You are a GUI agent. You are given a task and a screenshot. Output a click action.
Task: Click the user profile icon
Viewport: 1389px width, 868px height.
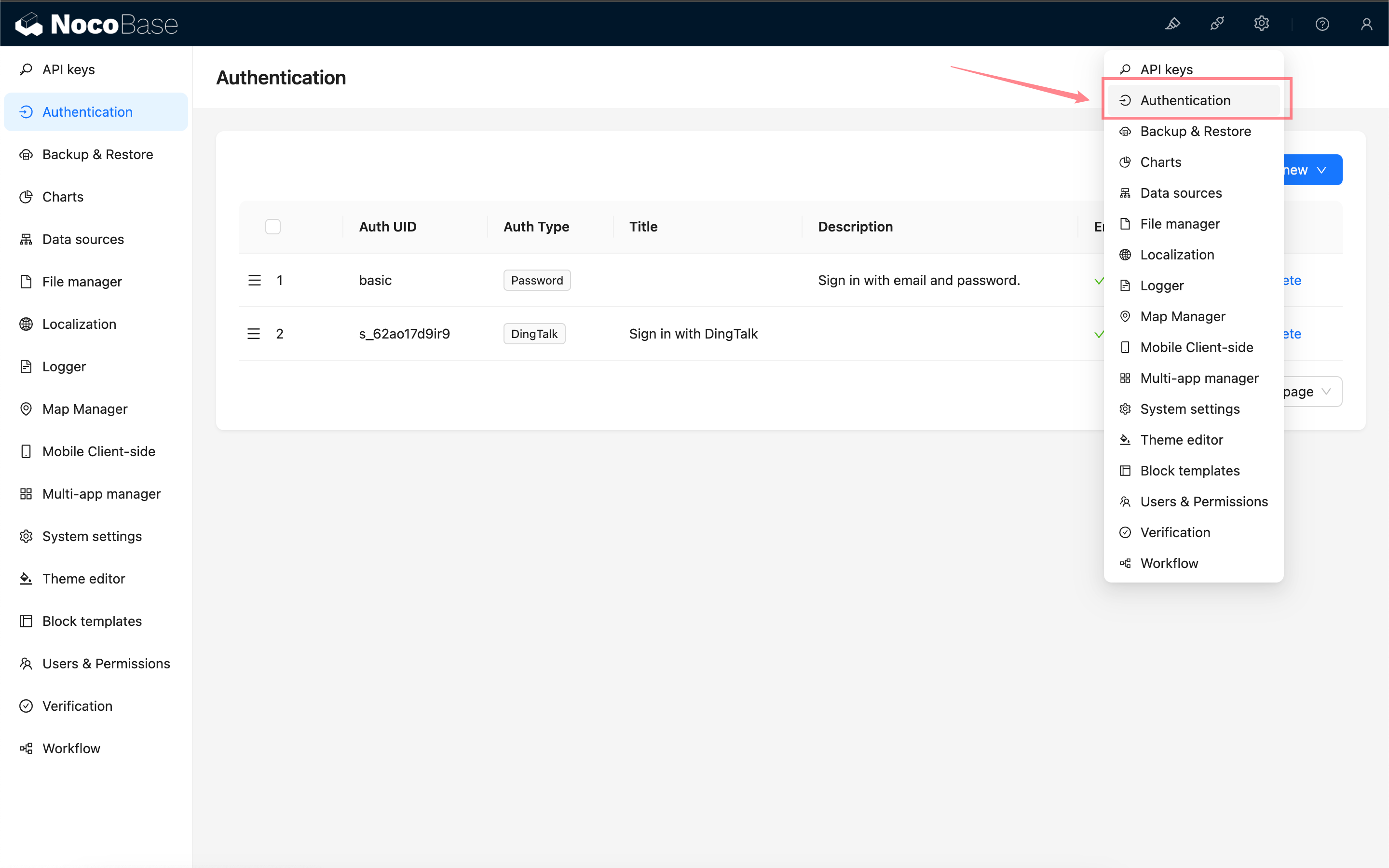(1366, 24)
